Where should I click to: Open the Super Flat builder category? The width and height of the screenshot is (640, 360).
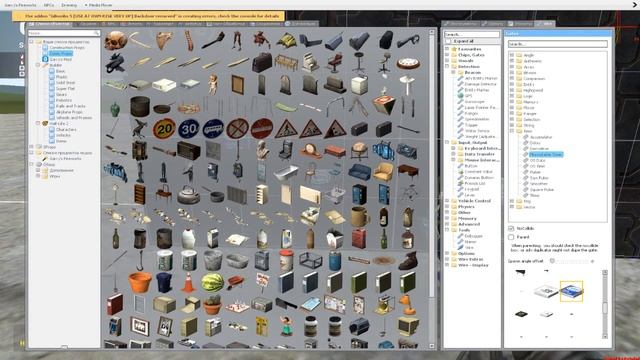(65, 89)
